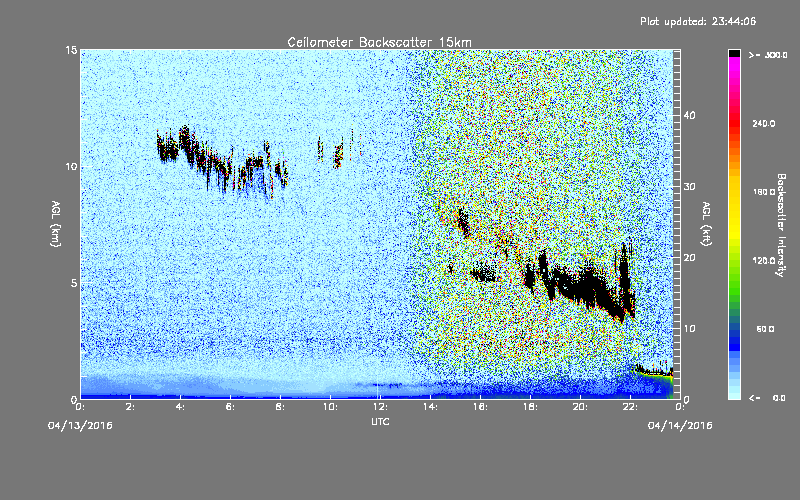
Task: Select the green band near 120.0 on the colorbar
Action: [x=734, y=265]
